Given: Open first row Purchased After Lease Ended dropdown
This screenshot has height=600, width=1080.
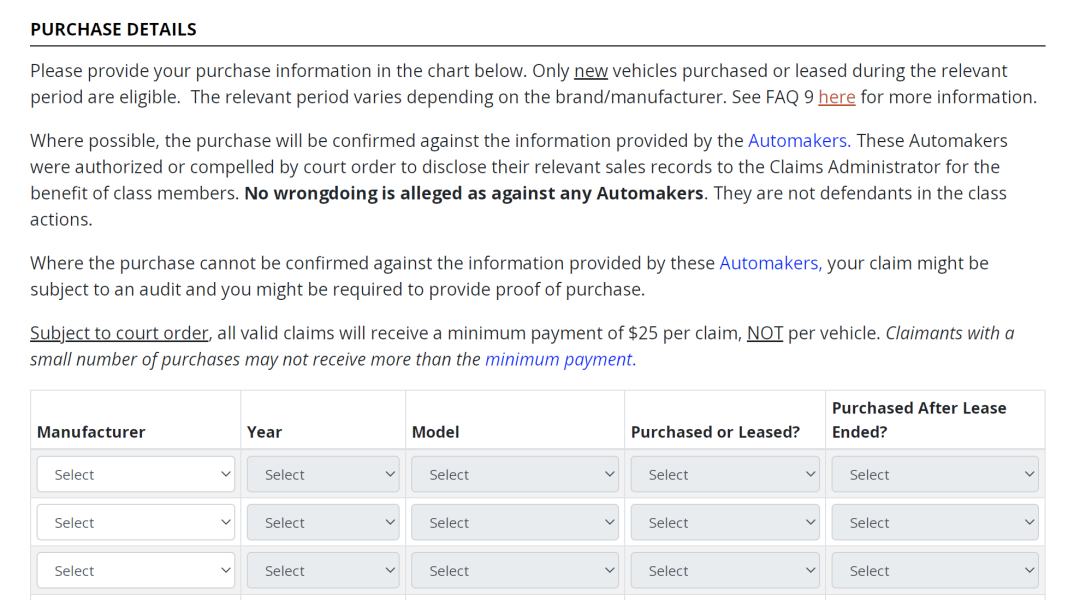Looking at the screenshot, I should coord(935,475).
